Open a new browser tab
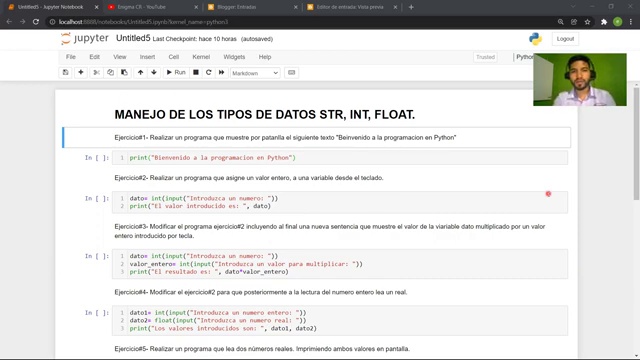 point(411,7)
